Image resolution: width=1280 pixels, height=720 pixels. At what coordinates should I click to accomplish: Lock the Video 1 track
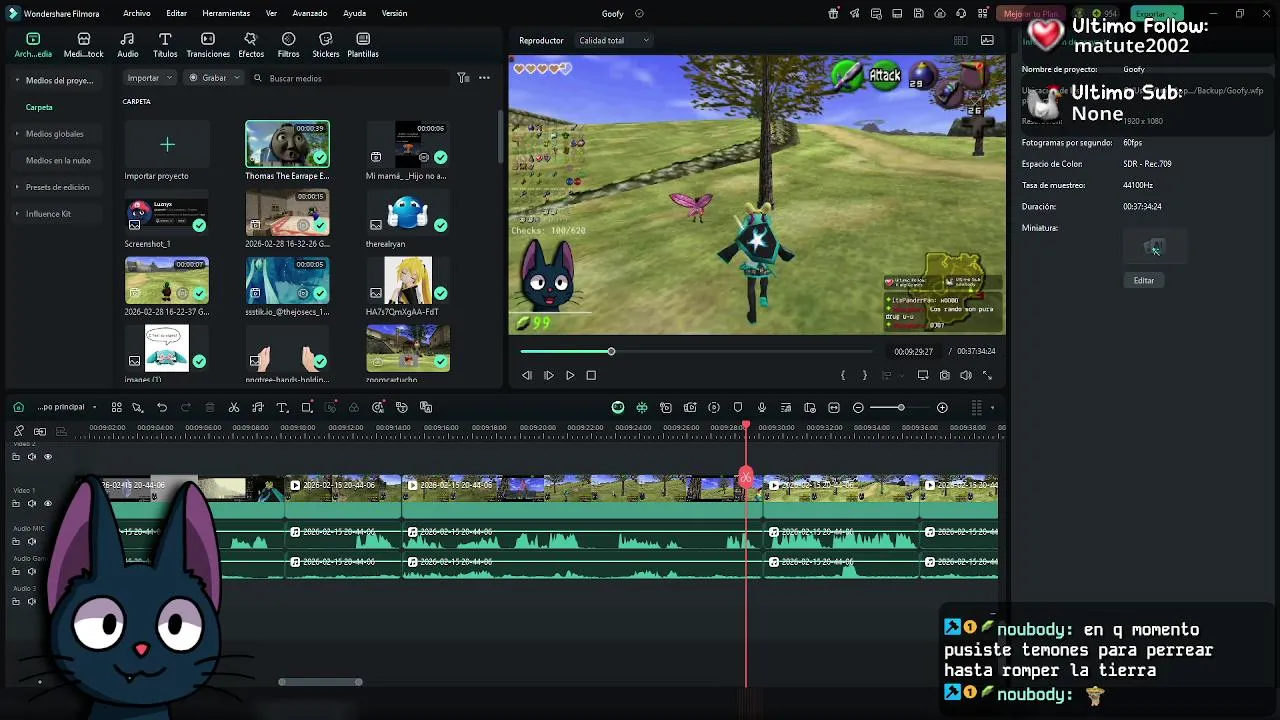16,504
